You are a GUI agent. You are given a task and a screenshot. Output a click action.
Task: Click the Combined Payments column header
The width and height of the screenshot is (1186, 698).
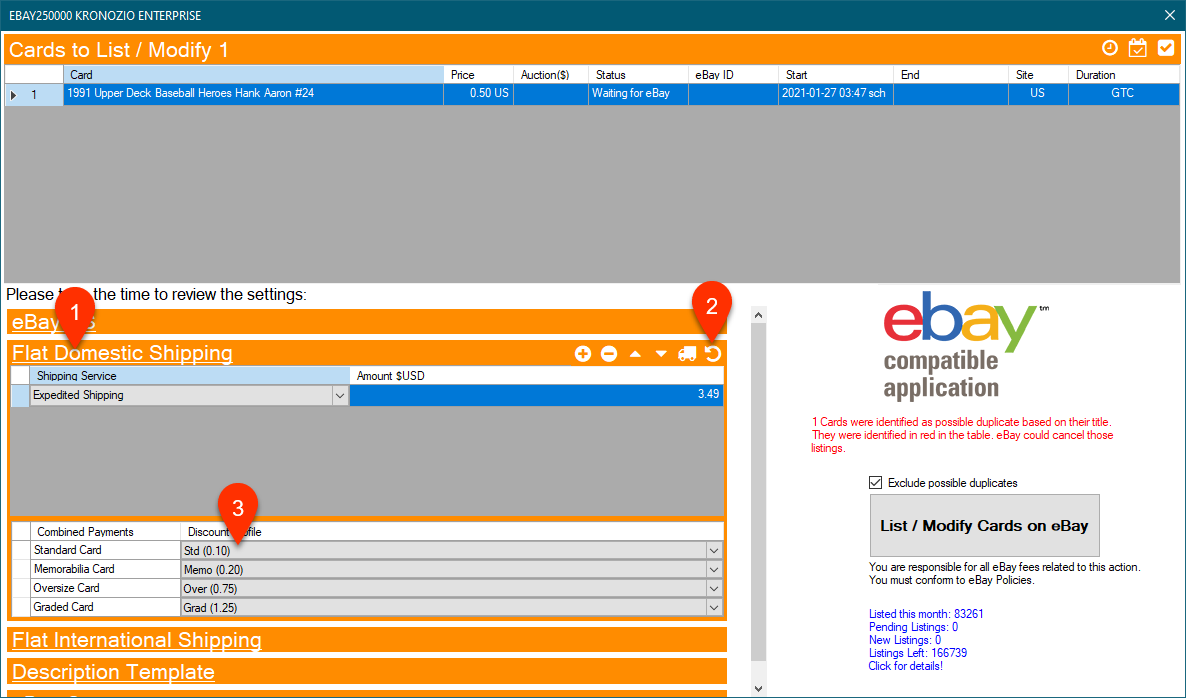coord(105,532)
